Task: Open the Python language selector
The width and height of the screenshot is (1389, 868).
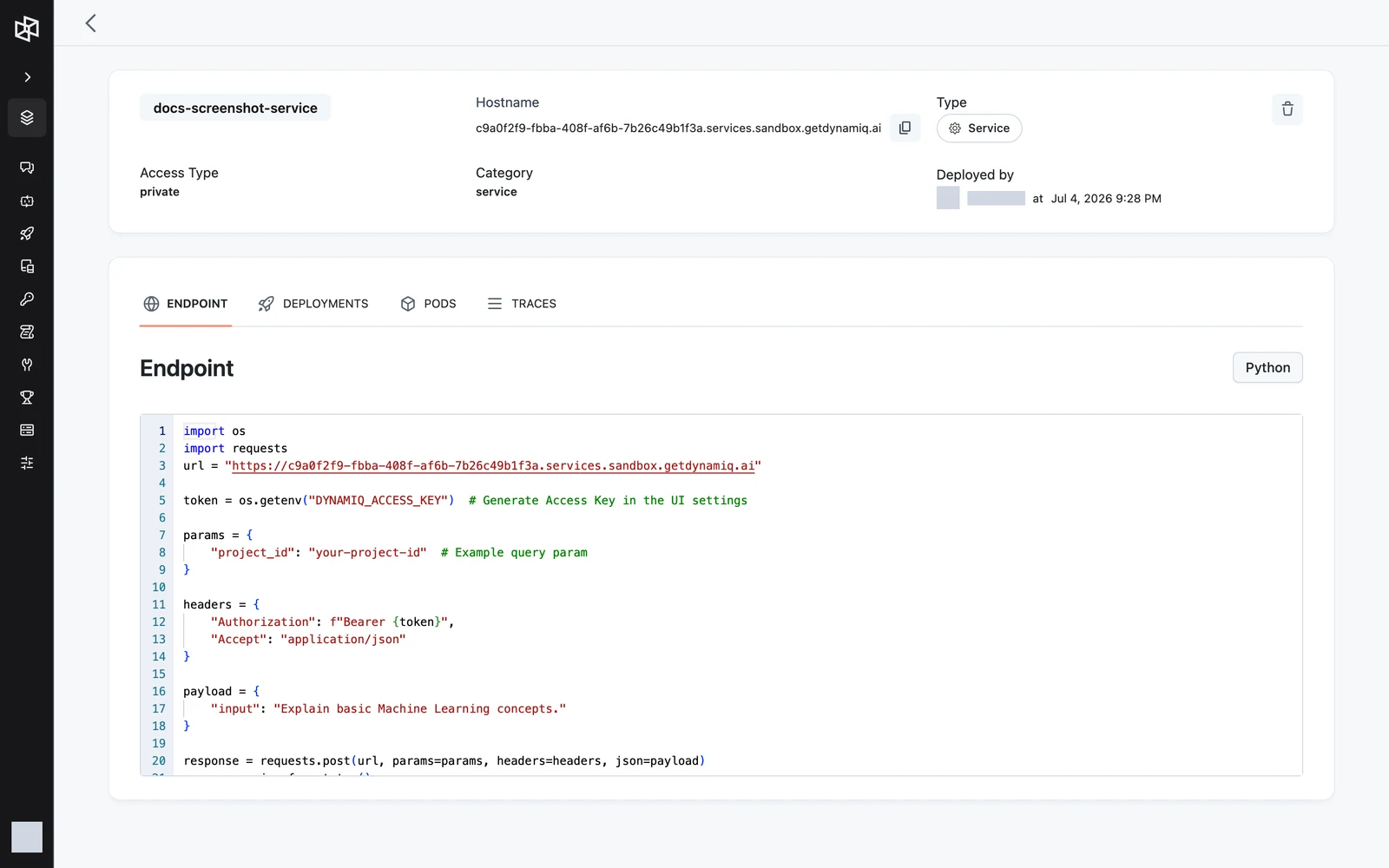Action: (1267, 368)
